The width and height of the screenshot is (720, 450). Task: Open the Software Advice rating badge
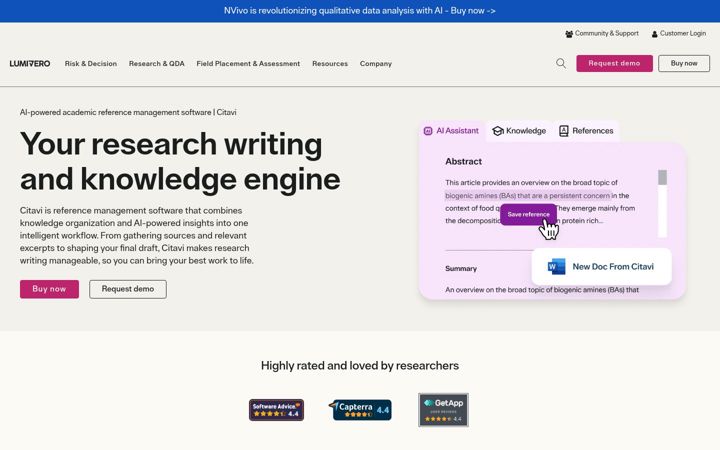click(276, 410)
